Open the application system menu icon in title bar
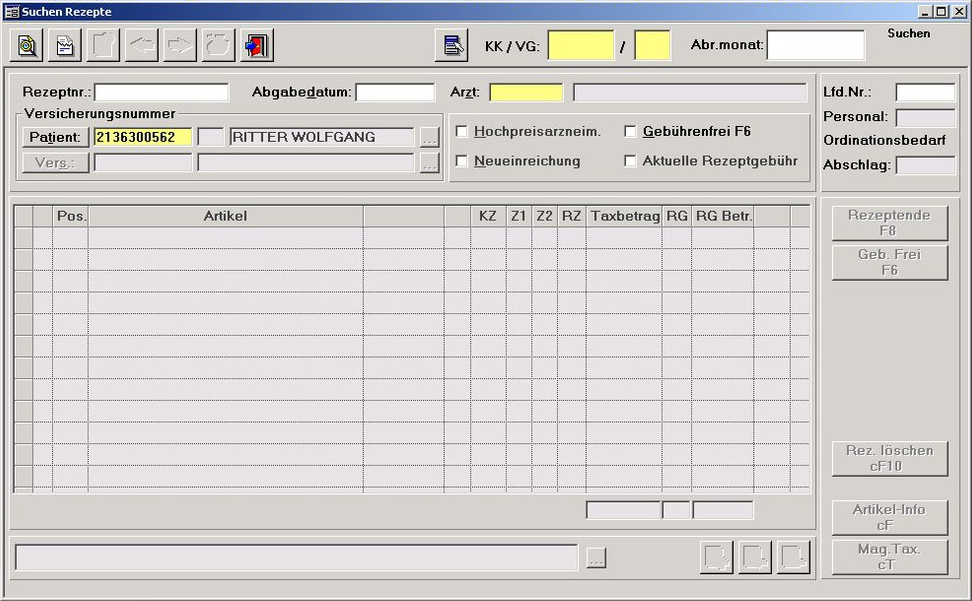Screen dimensions: 972x601 11,11
